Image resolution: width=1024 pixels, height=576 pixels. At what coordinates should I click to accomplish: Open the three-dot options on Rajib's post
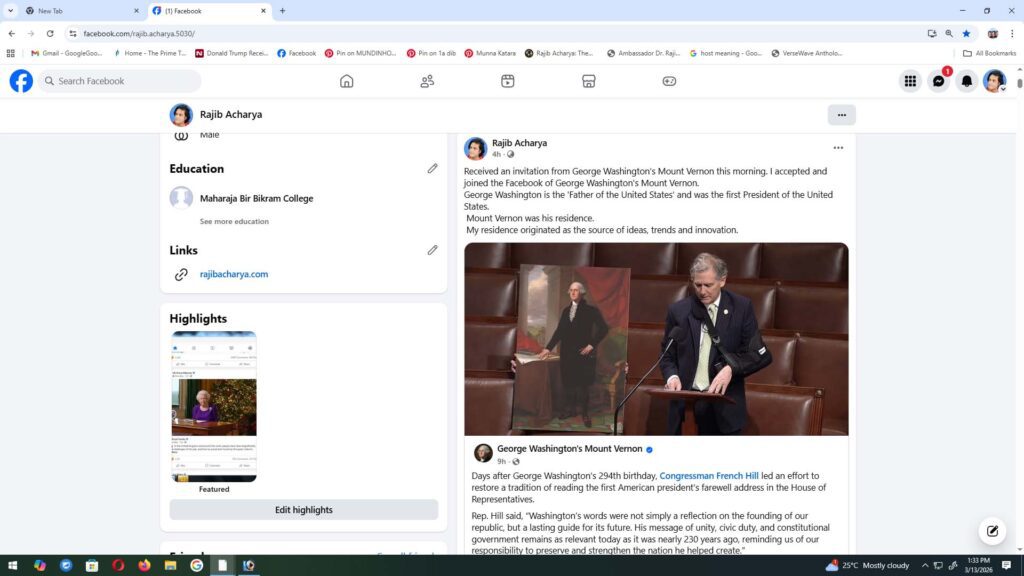(838, 148)
